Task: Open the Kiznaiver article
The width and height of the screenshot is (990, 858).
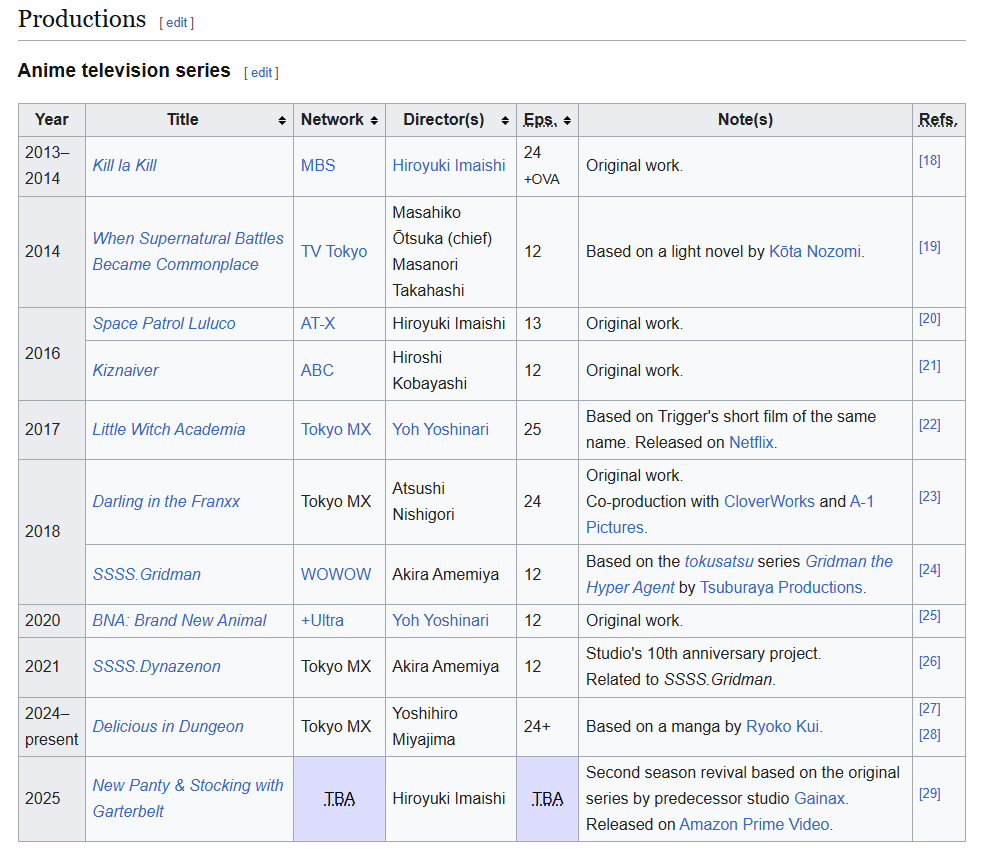Action: coord(125,370)
